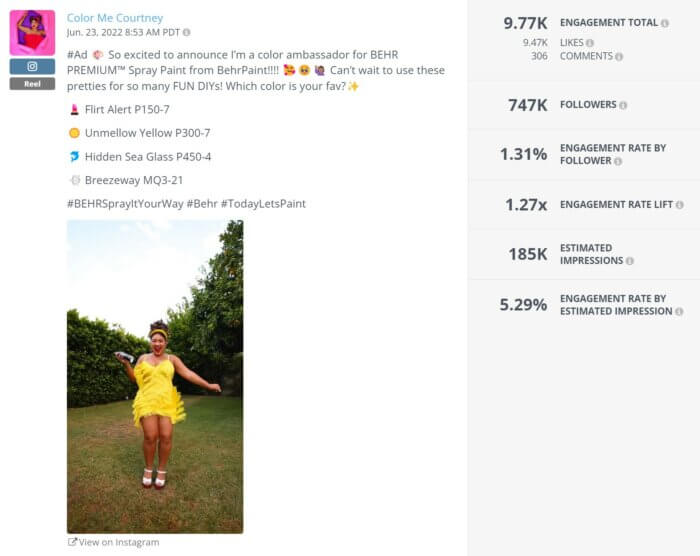700x556 pixels.
Task: Click the Engagement Rate by Estimated Impression info icon
Action: 679,311
